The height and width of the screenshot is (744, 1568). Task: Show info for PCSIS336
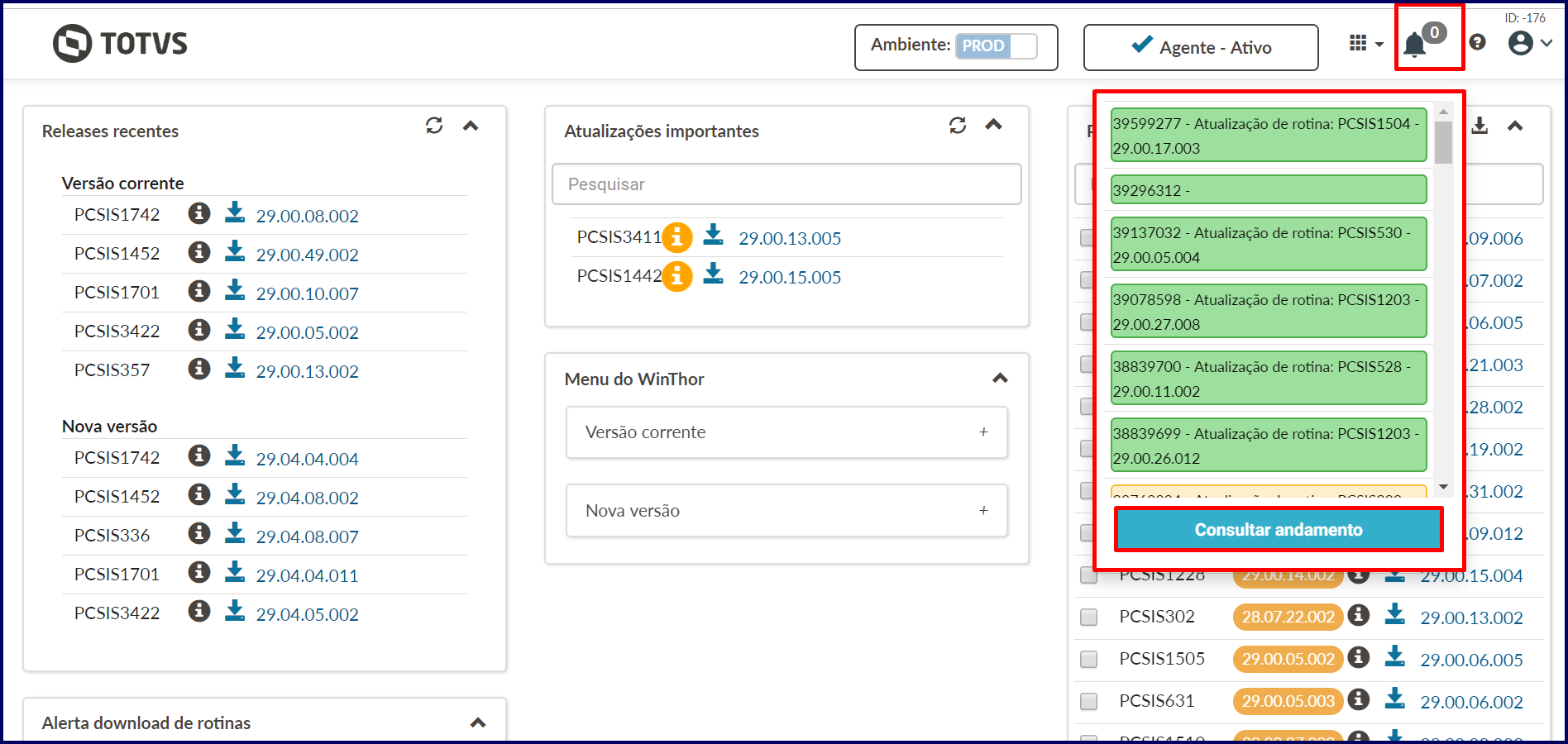[198, 534]
